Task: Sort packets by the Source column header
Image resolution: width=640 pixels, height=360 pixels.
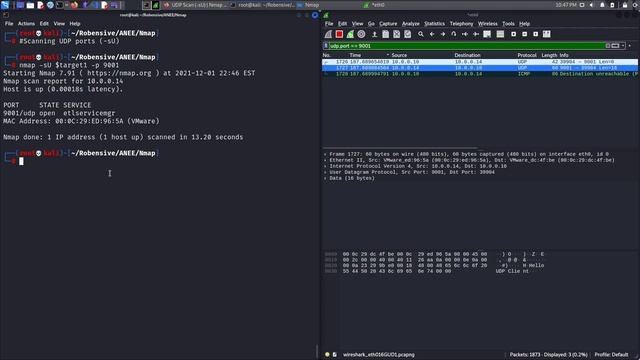Action: (399, 55)
